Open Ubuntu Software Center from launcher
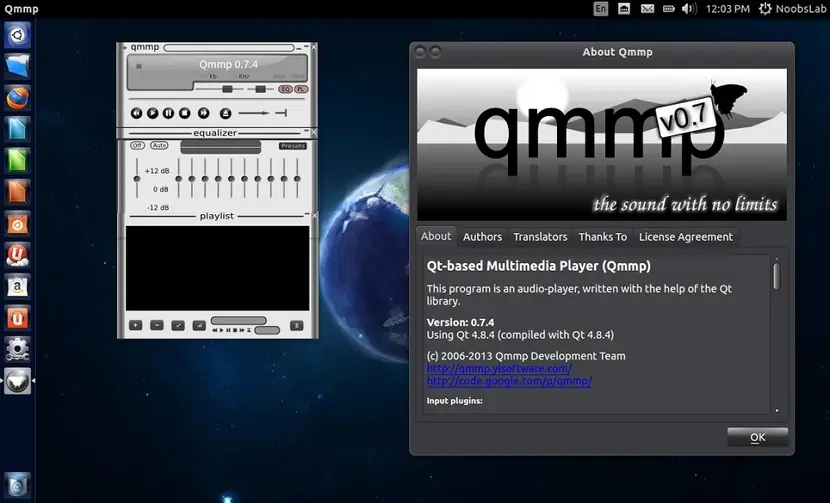Image resolution: width=830 pixels, height=503 pixels. [x=17, y=224]
